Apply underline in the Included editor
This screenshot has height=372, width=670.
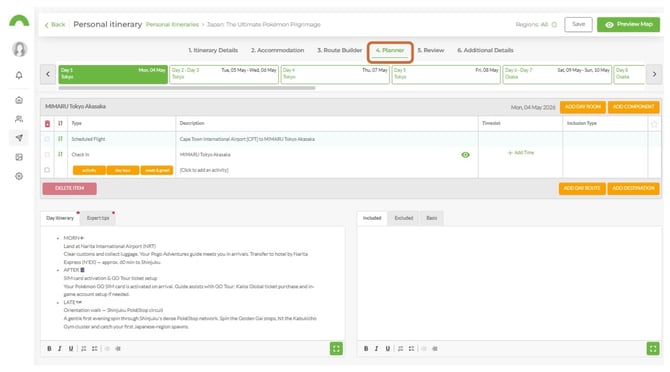click(x=388, y=349)
